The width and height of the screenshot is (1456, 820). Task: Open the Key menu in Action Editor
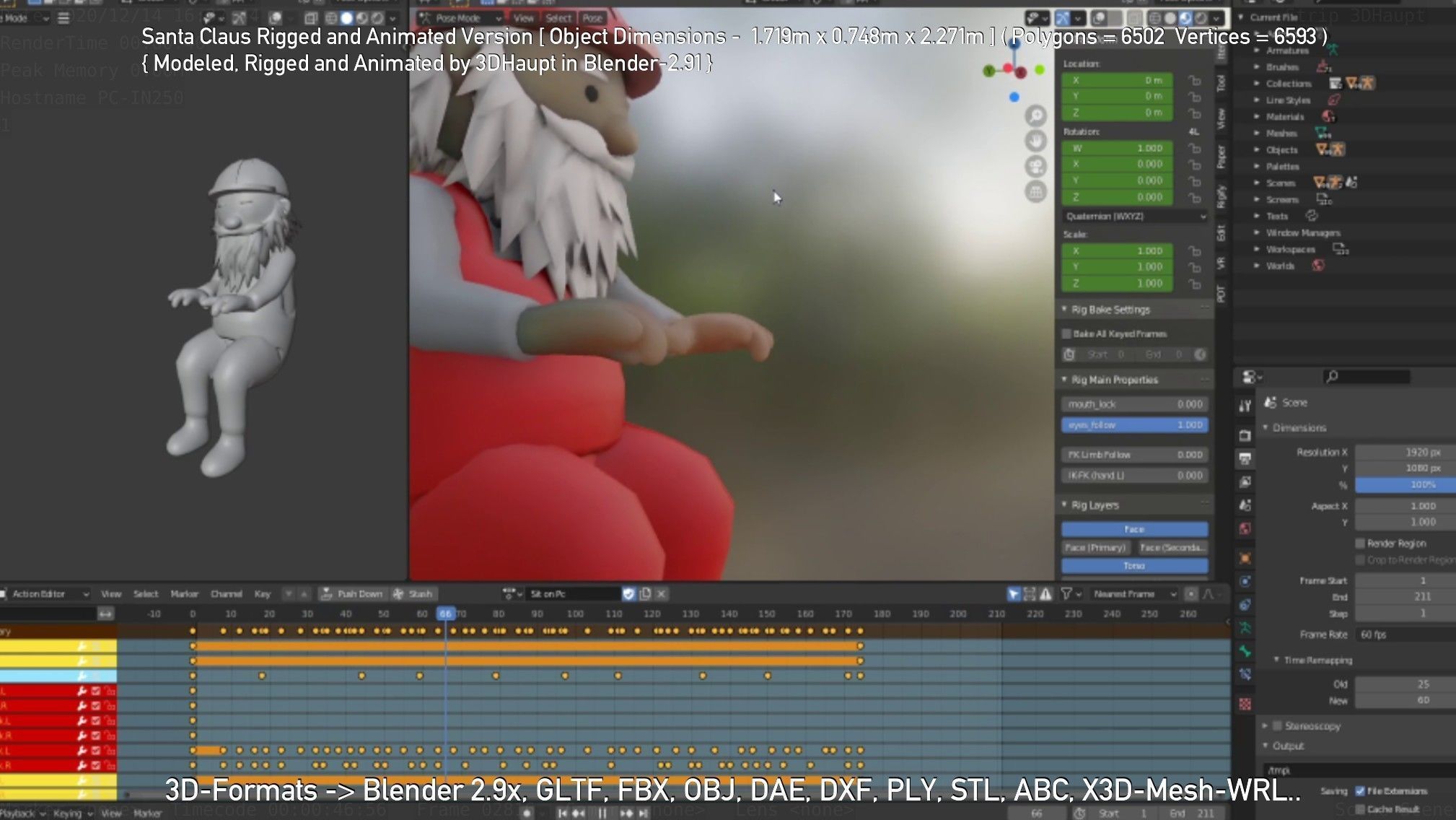tap(263, 594)
